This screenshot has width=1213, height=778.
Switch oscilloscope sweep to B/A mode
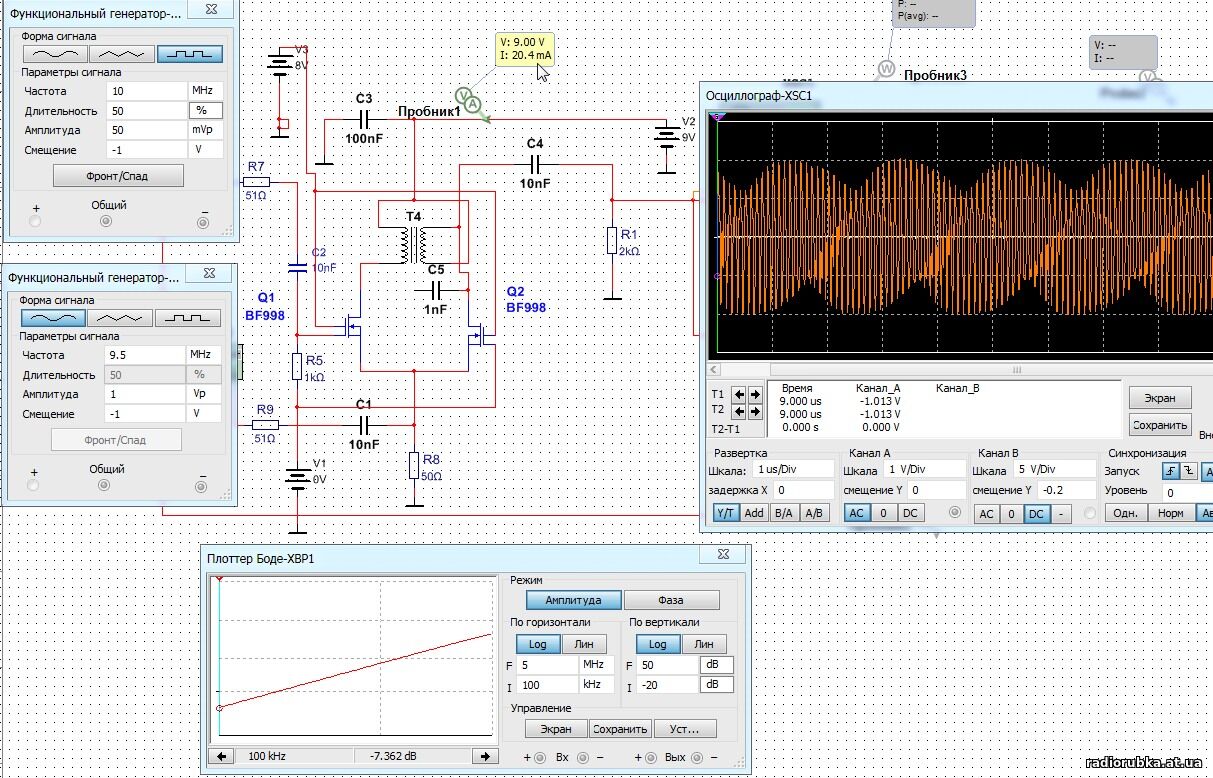tap(785, 513)
